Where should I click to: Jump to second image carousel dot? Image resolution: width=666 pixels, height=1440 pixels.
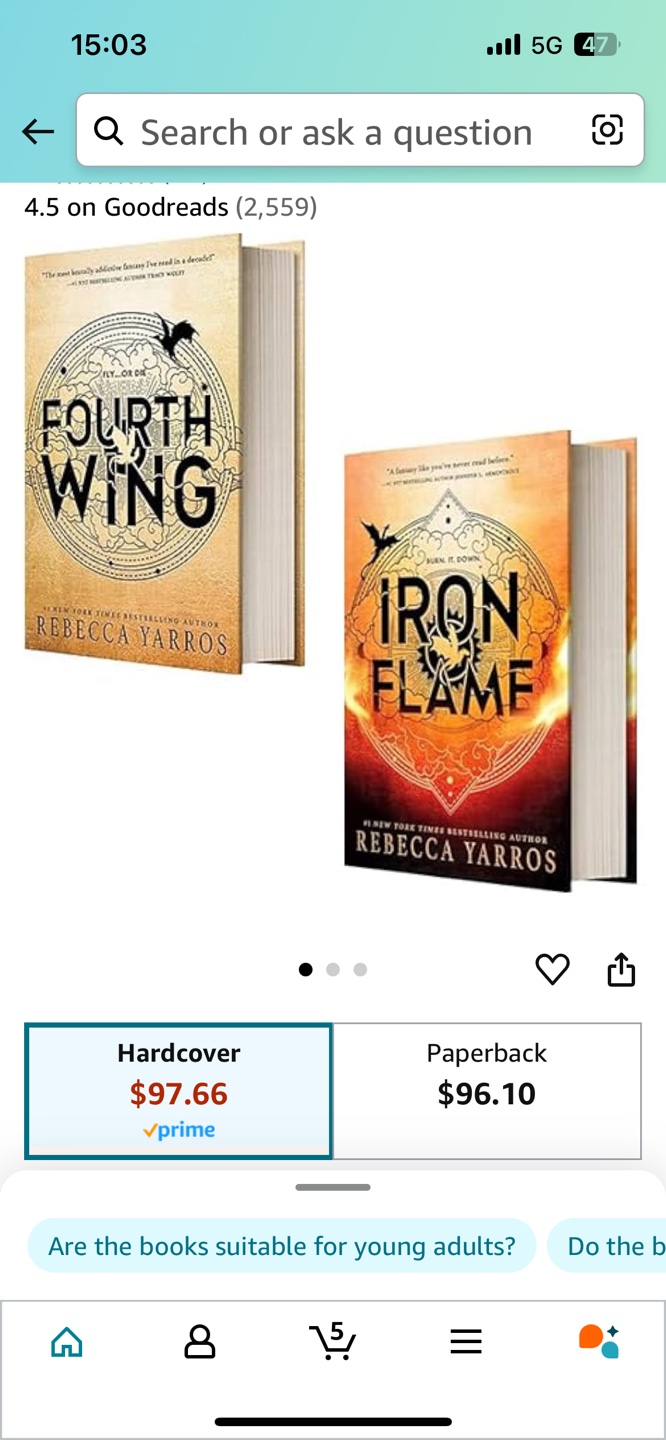coord(333,969)
